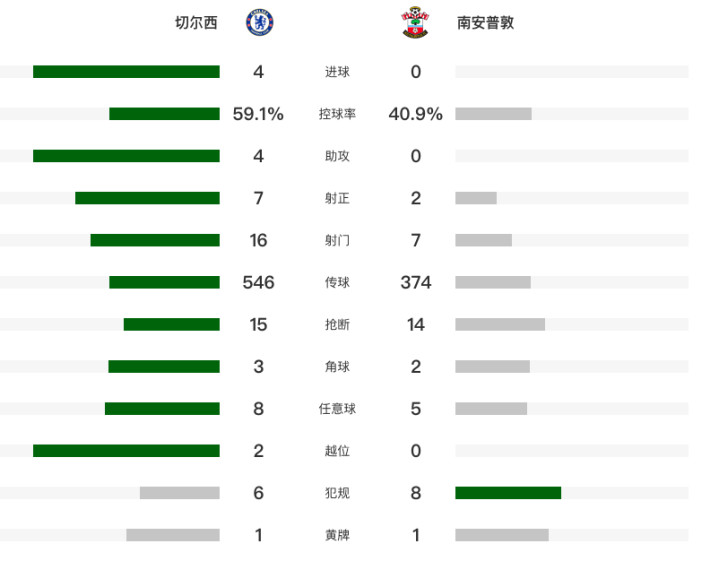Click the 546 passes value for Chelsea

click(258, 282)
